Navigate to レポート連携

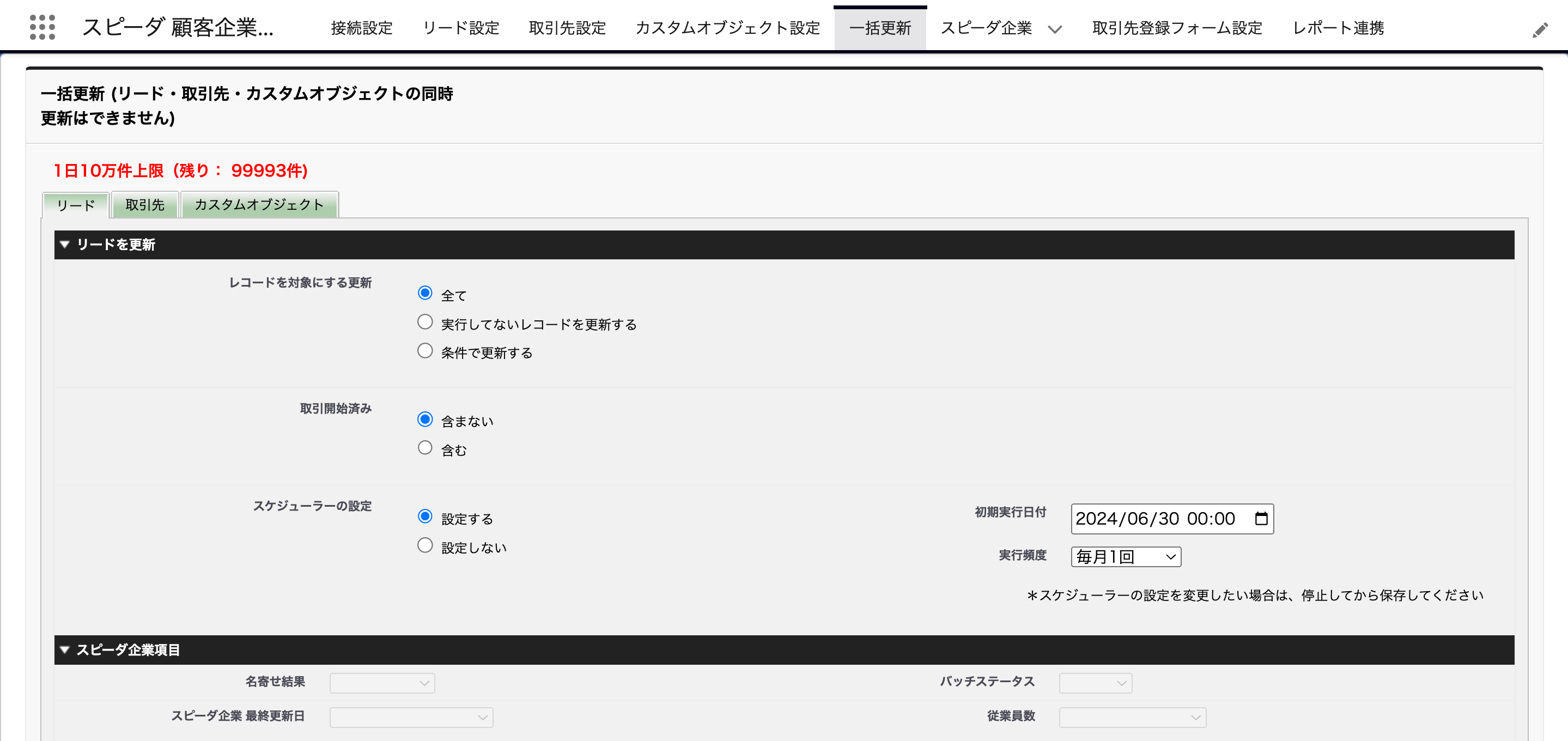[1338, 28]
